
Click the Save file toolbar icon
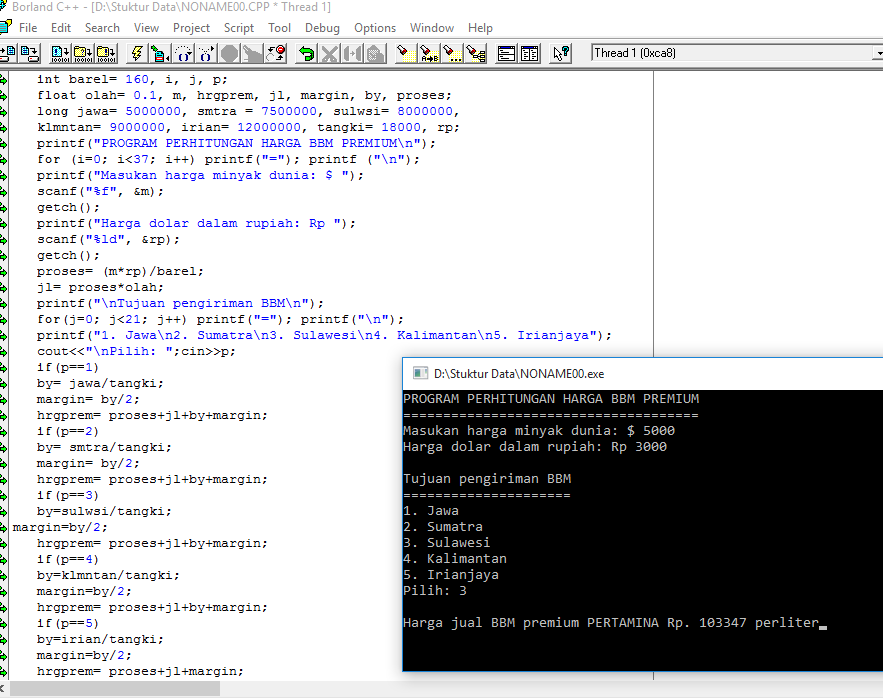coord(29,54)
